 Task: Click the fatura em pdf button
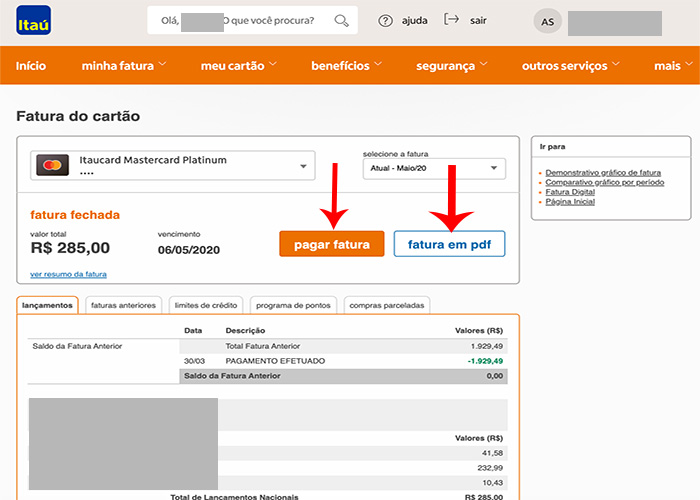click(x=449, y=244)
